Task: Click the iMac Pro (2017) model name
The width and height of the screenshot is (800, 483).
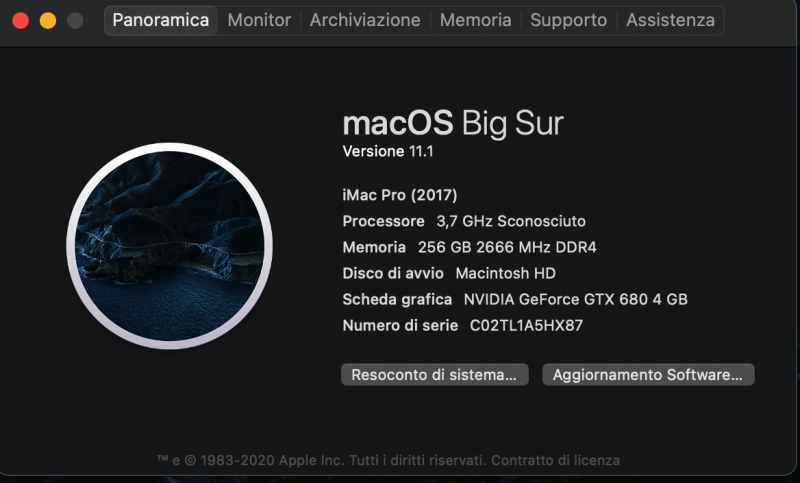Action: click(x=400, y=195)
